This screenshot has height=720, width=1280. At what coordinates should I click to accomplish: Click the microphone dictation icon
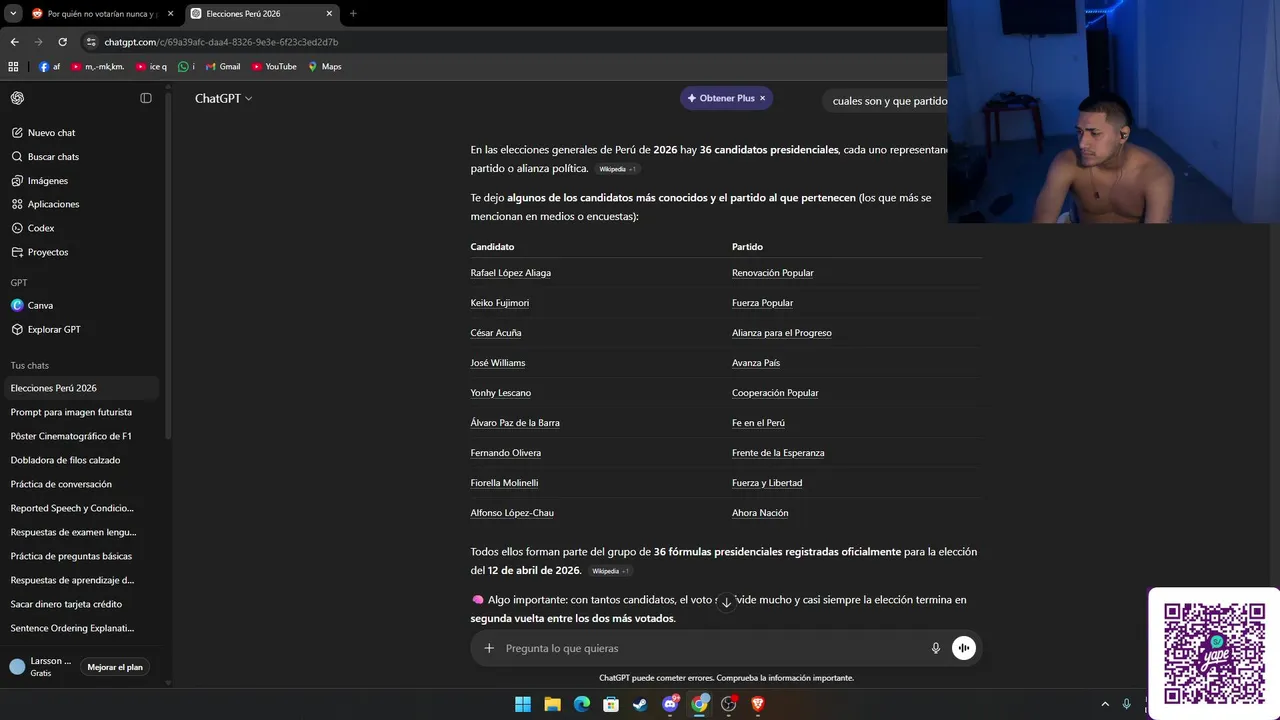tap(936, 648)
